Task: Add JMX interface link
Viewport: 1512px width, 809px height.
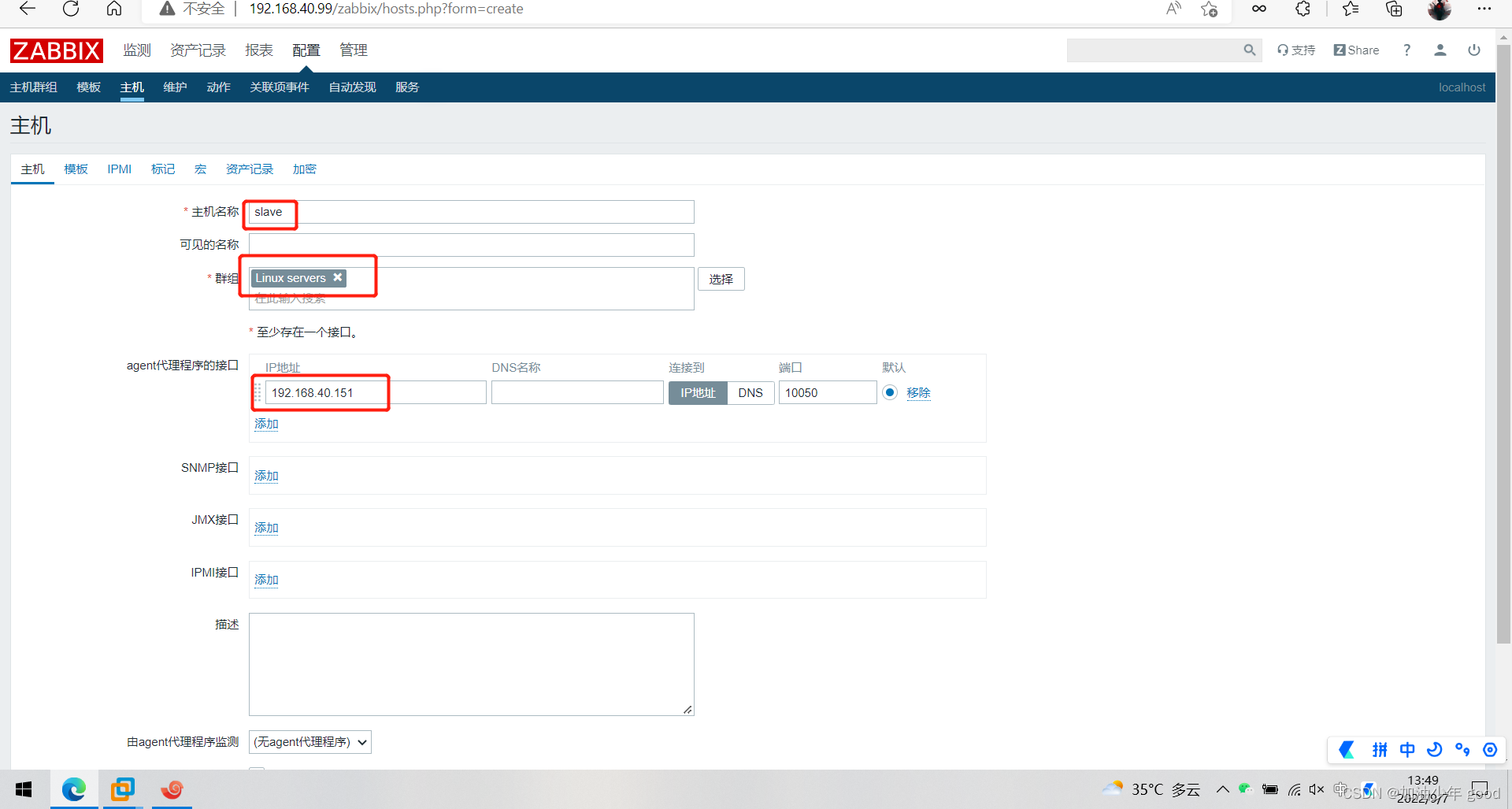Action: (266, 528)
